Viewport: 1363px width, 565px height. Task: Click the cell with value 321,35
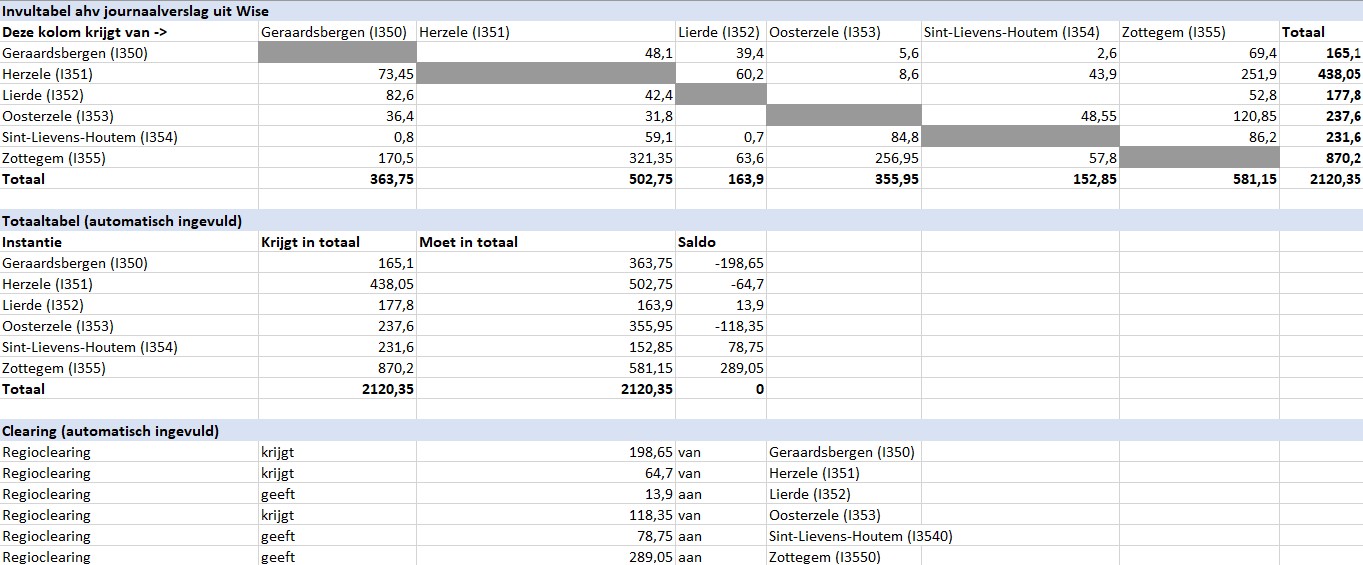[546, 158]
